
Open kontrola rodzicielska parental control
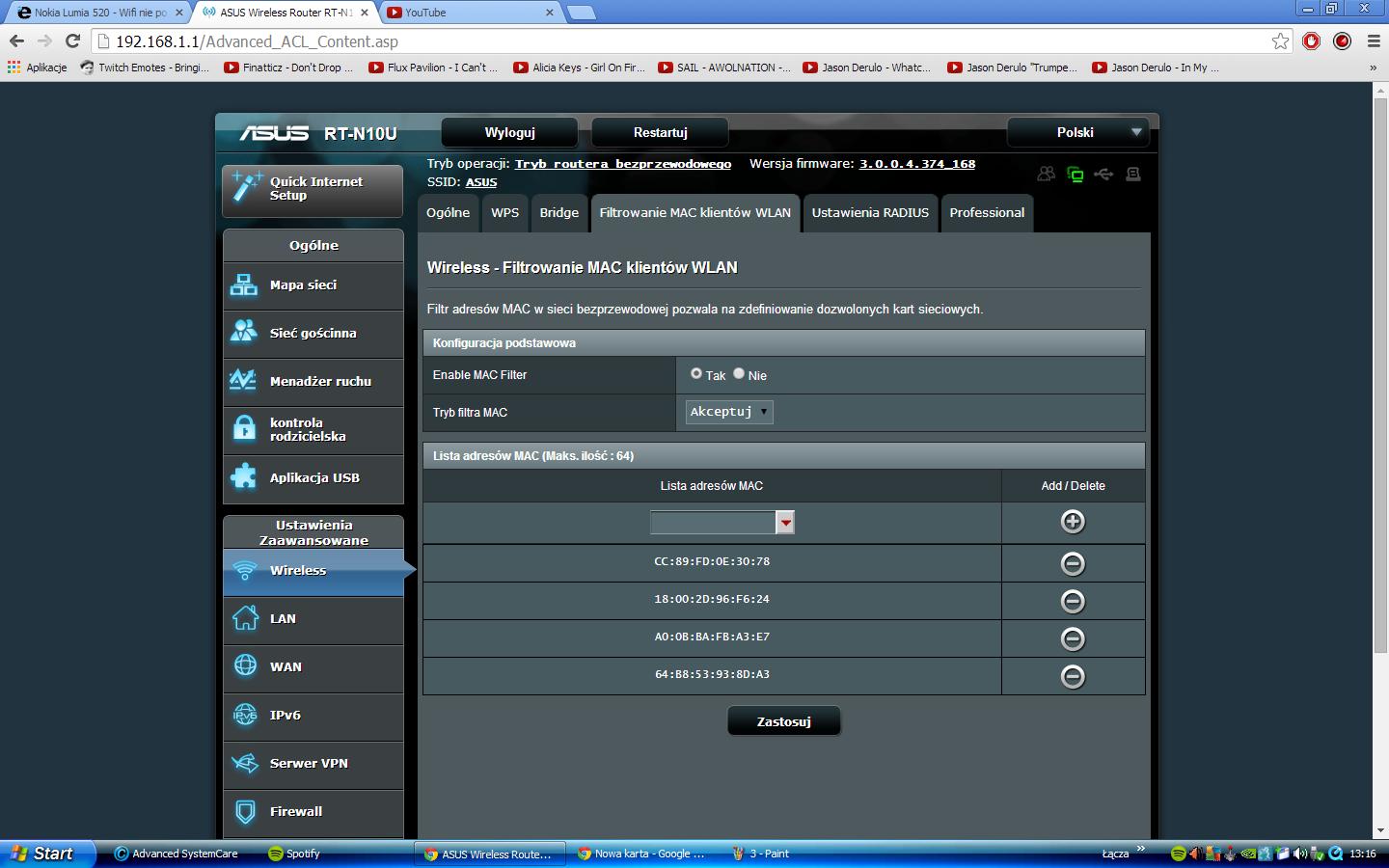(x=313, y=430)
